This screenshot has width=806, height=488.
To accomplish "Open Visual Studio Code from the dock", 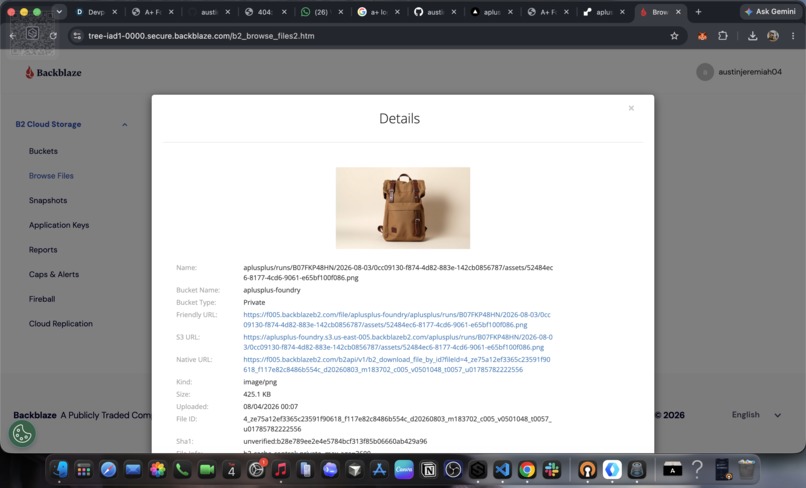I will [x=502, y=469].
